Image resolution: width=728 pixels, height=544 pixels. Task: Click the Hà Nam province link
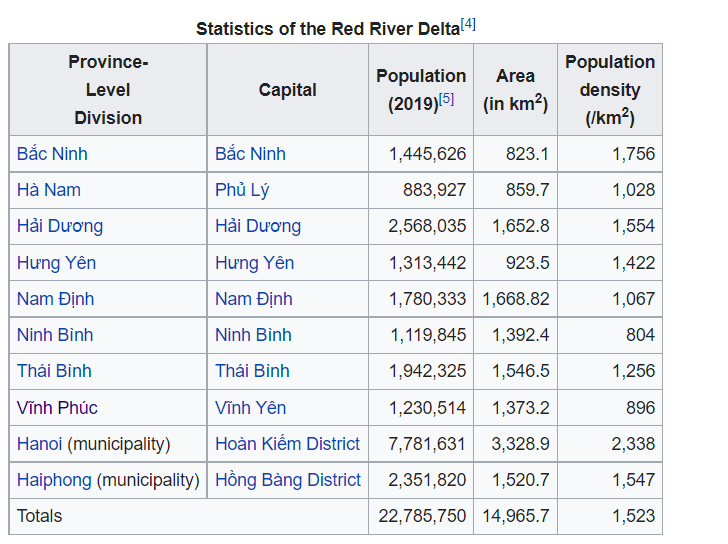click(x=49, y=190)
